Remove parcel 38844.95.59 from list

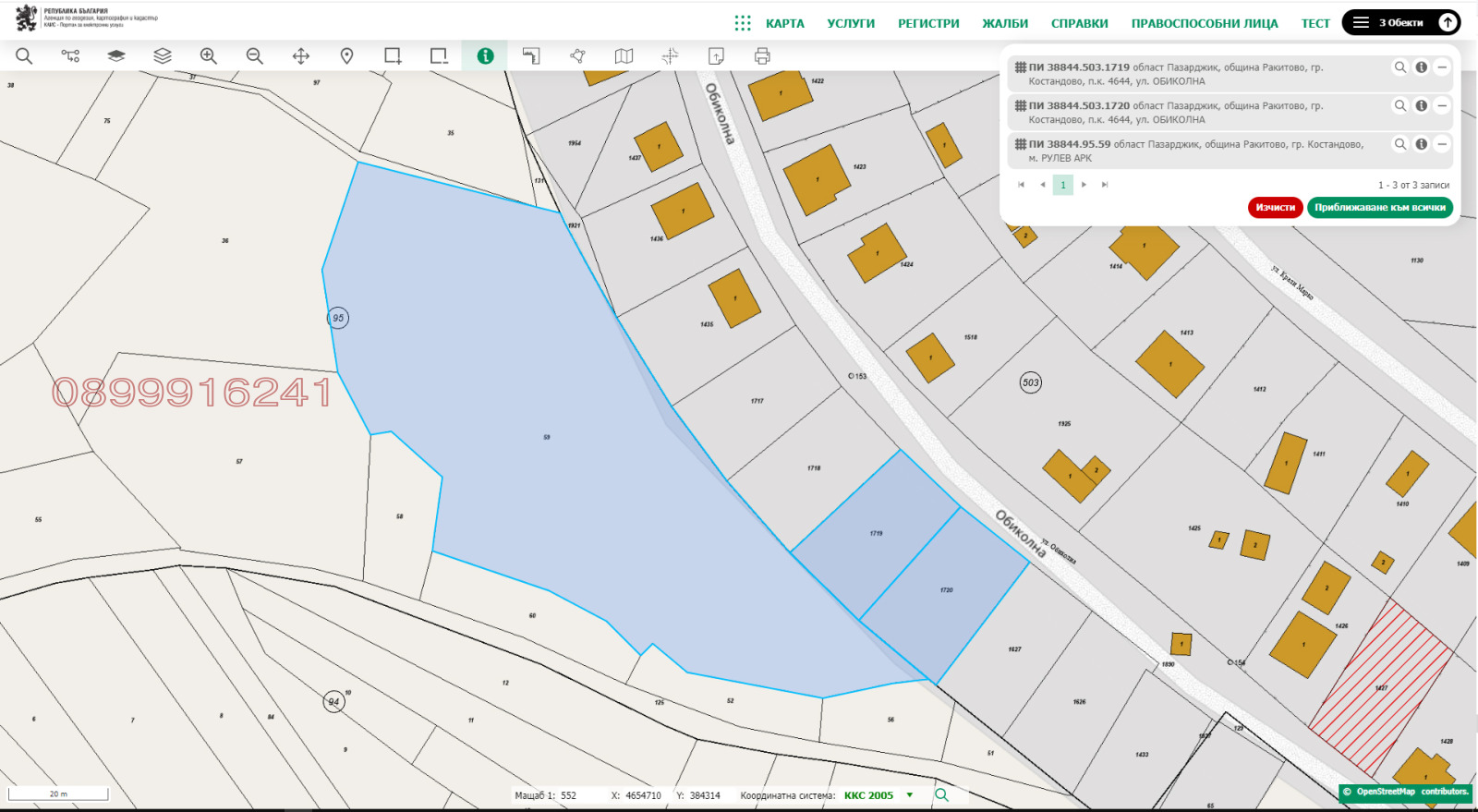(1442, 144)
